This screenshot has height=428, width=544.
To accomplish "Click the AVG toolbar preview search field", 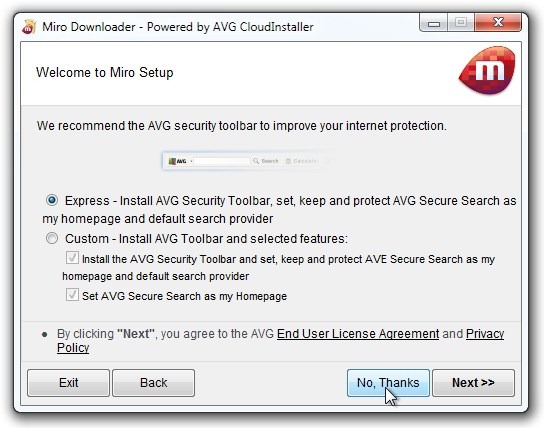I will click(x=222, y=161).
